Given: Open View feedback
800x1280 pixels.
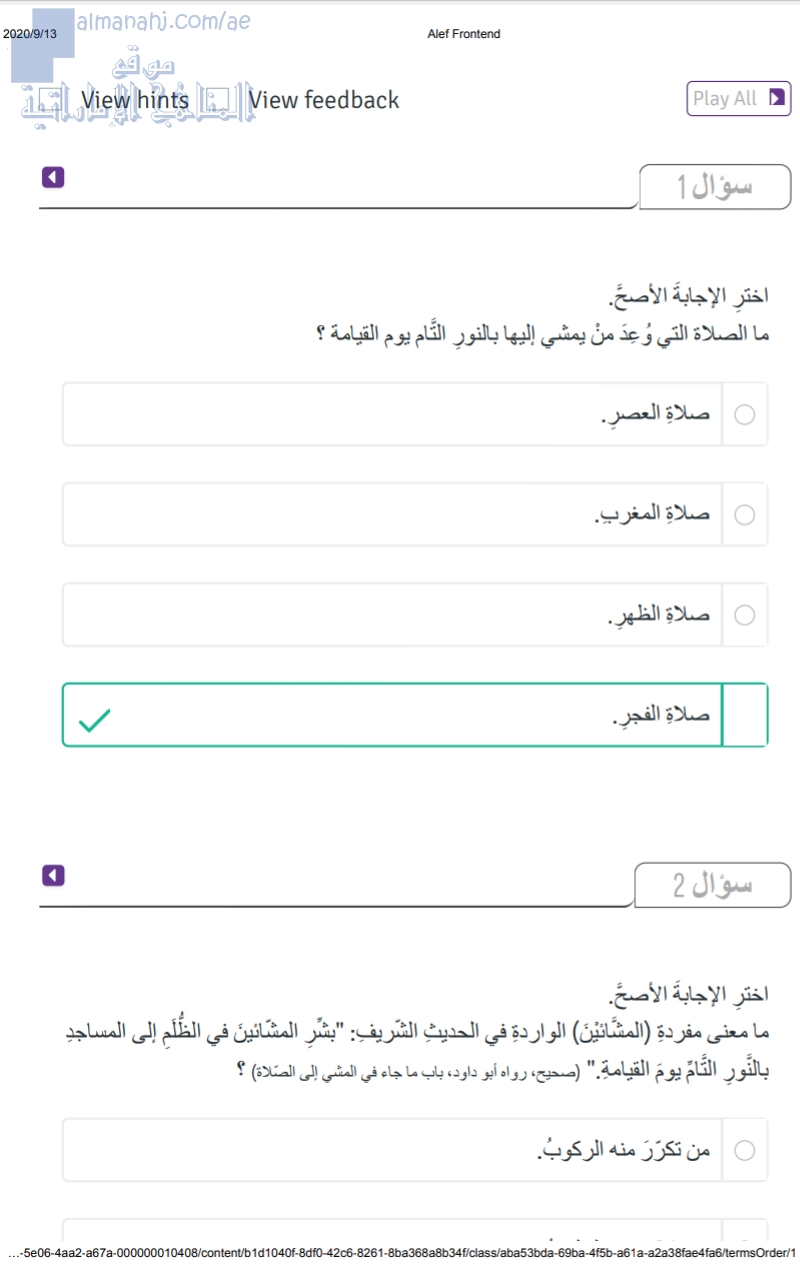Looking at the screenshot, I should click(324, 100).
